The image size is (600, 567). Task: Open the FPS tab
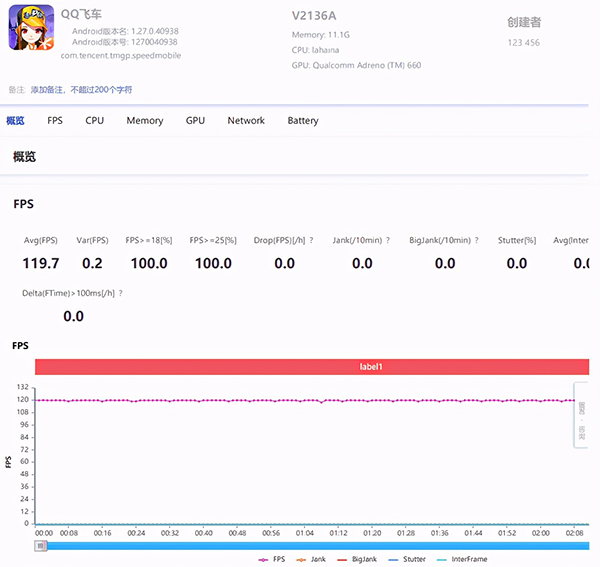(55, 121)
